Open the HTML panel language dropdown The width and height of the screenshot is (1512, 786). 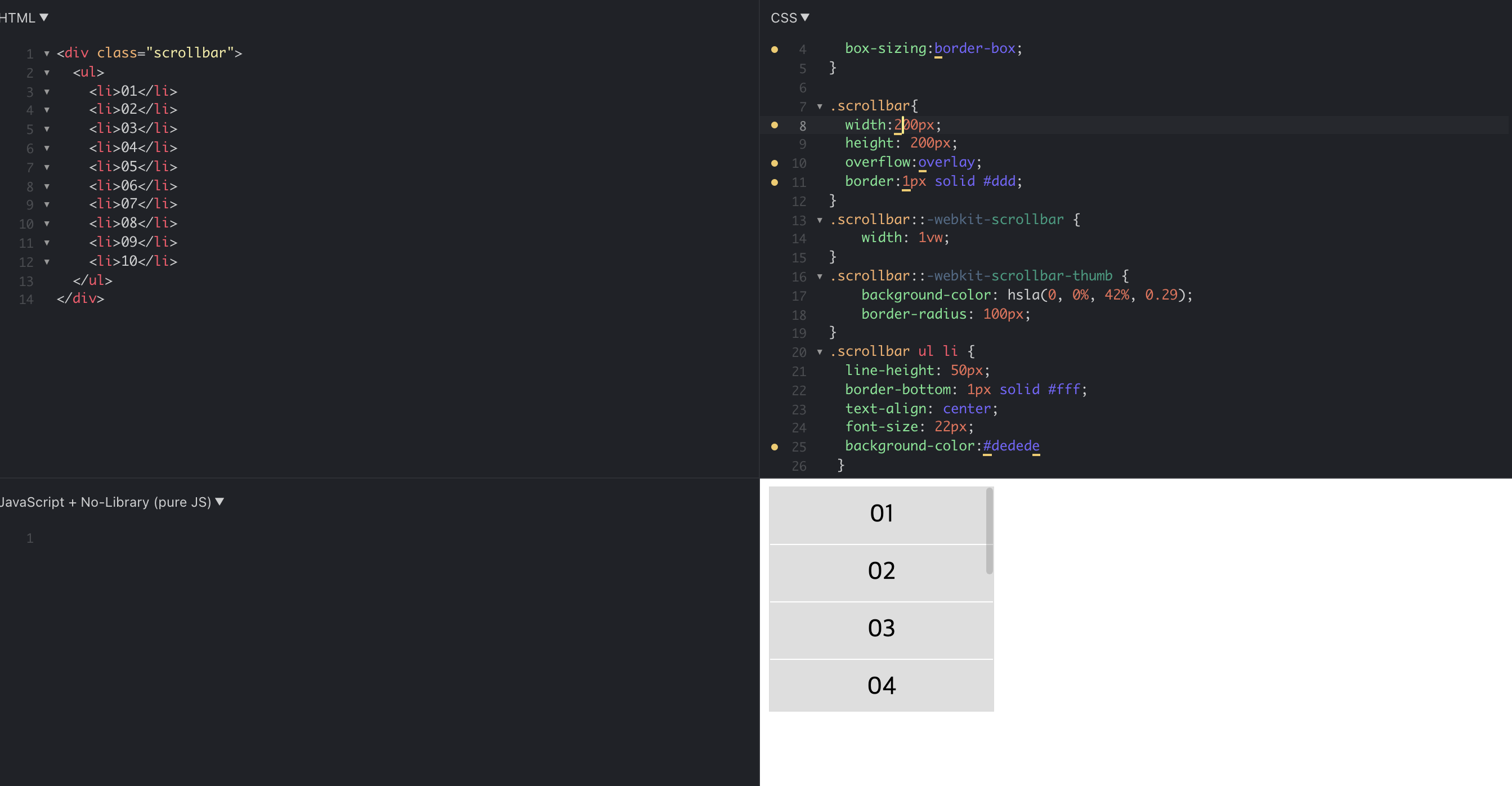(x=24, y=17)
